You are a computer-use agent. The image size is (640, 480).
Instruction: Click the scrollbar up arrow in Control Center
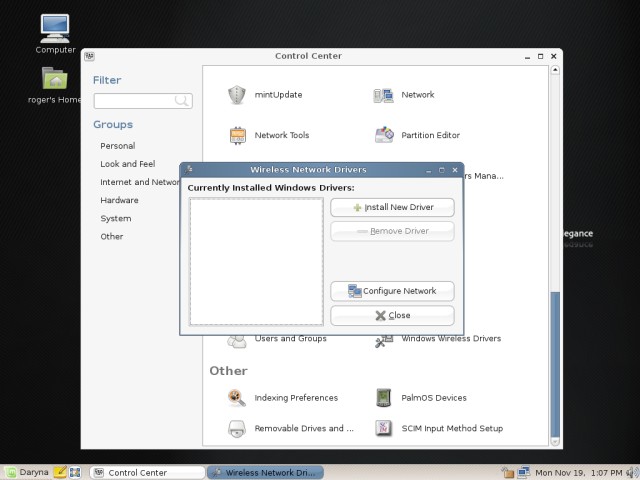[x=555, y=70]
